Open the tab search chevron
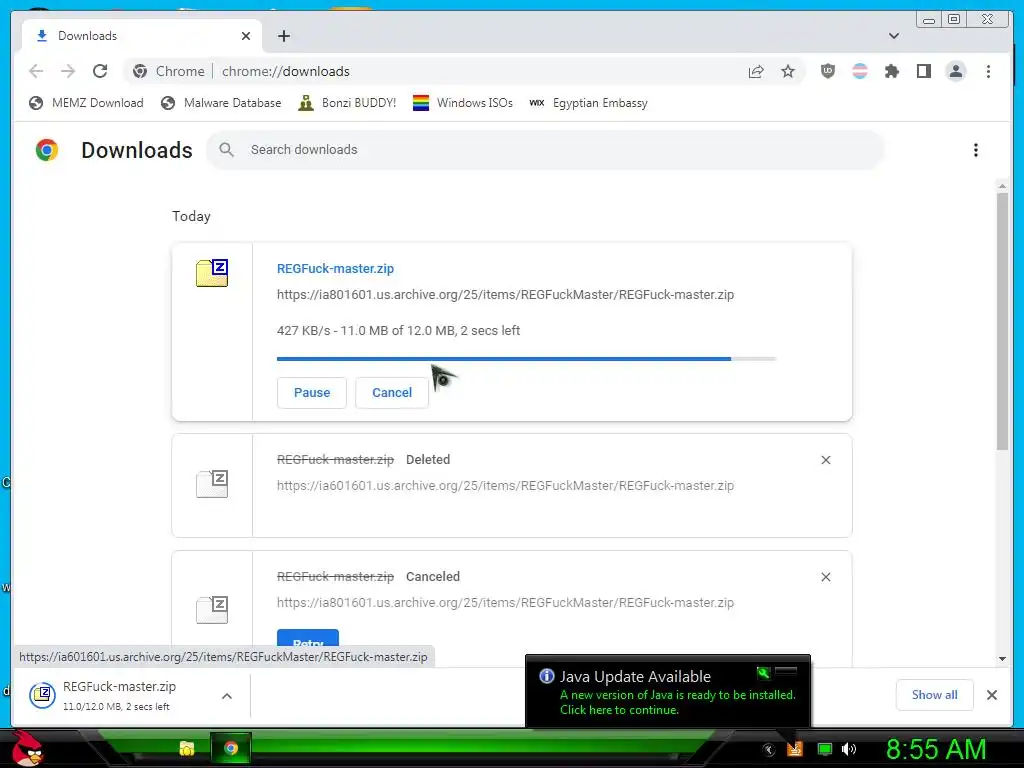1024x768 pixels. click(893, 36)
